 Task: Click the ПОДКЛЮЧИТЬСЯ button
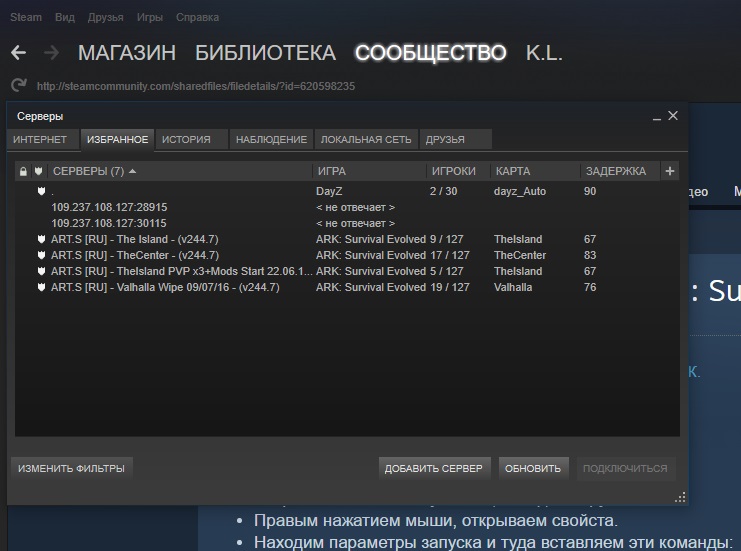tap(625, 468)
